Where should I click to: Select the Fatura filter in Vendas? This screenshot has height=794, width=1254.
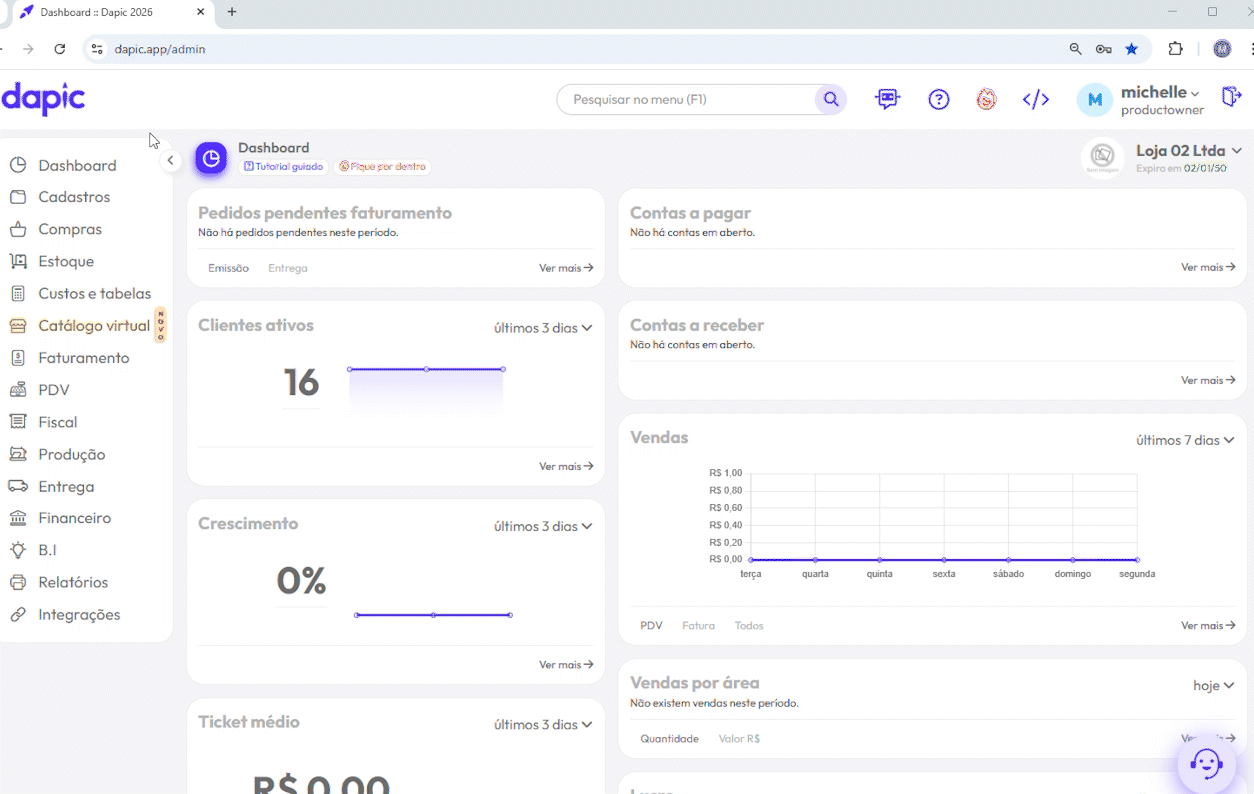pyautogui.click(x=698, y=625)
